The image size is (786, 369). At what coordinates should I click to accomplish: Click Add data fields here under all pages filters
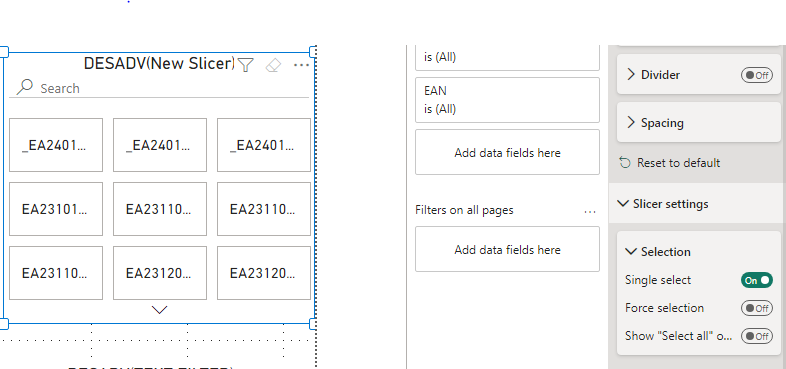tap(507, 249)
